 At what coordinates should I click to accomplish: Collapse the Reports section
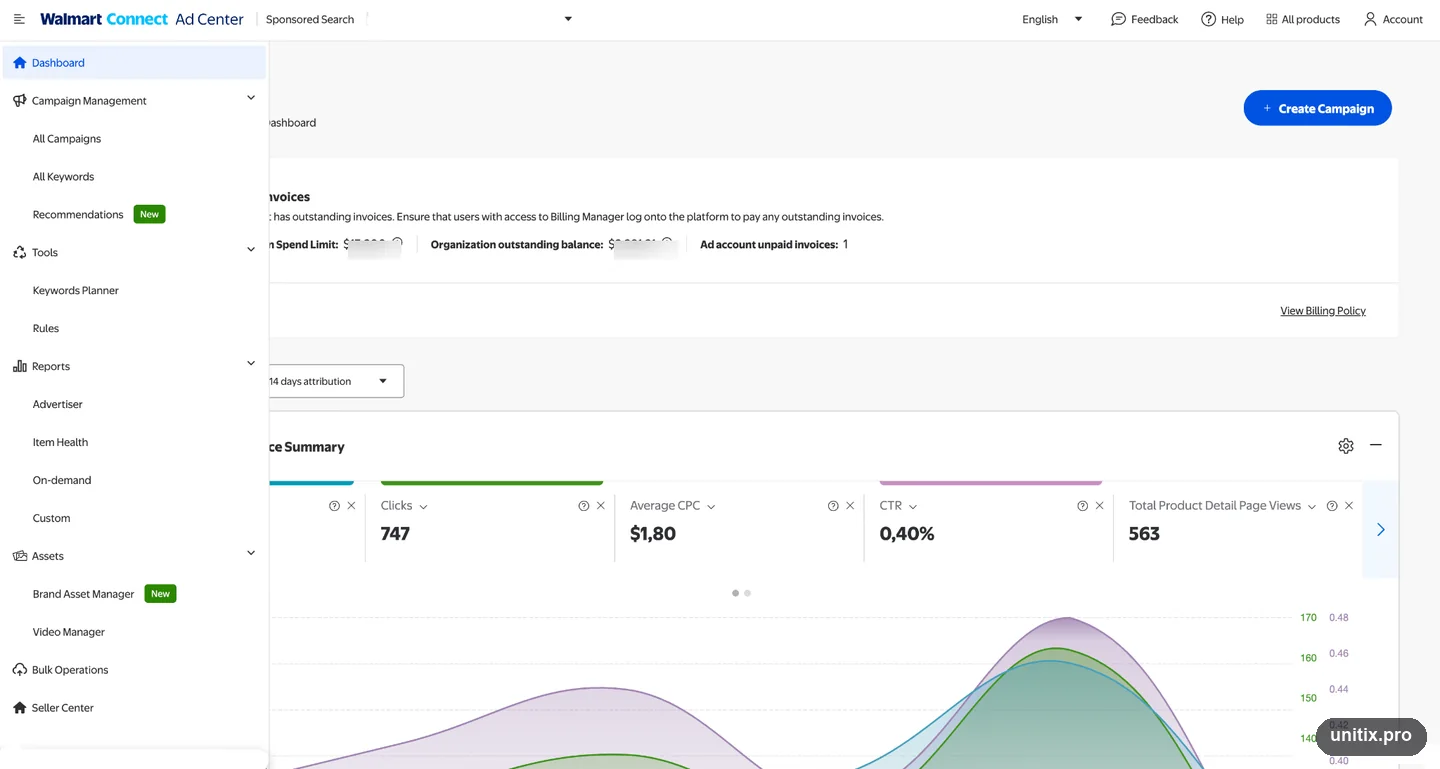[251, 364]
